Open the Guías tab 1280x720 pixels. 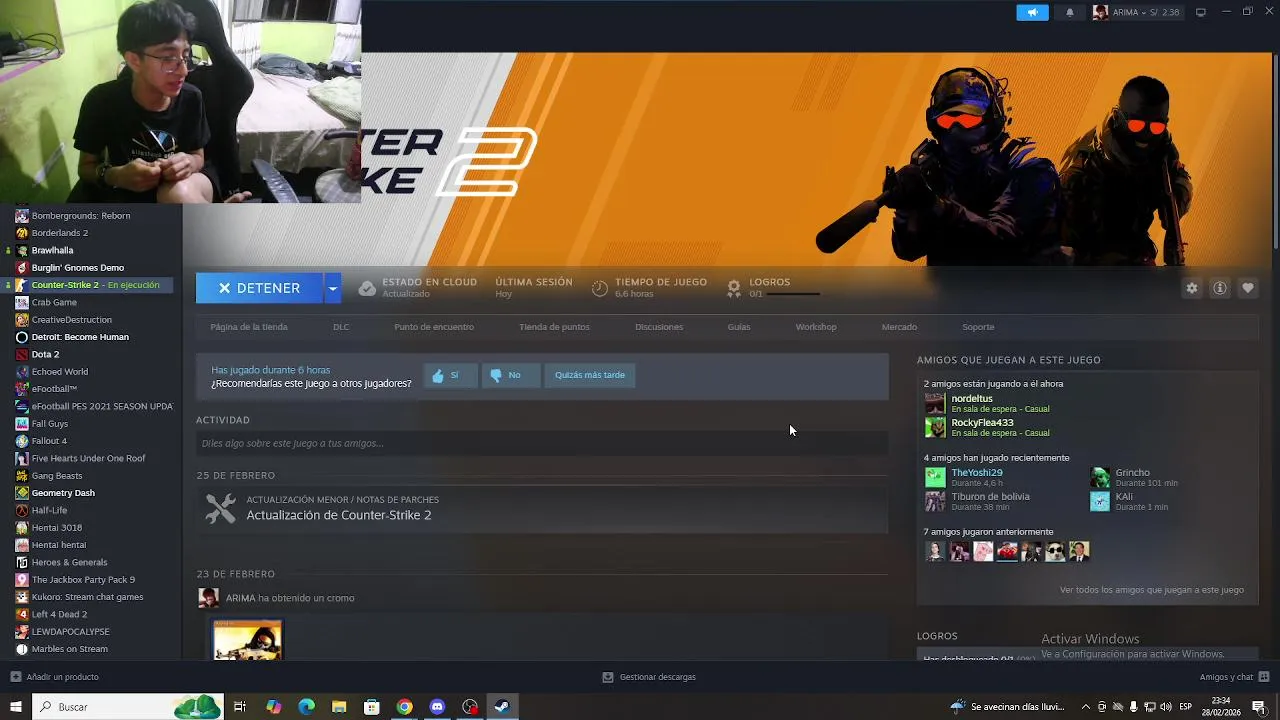(x=739, y=327)
